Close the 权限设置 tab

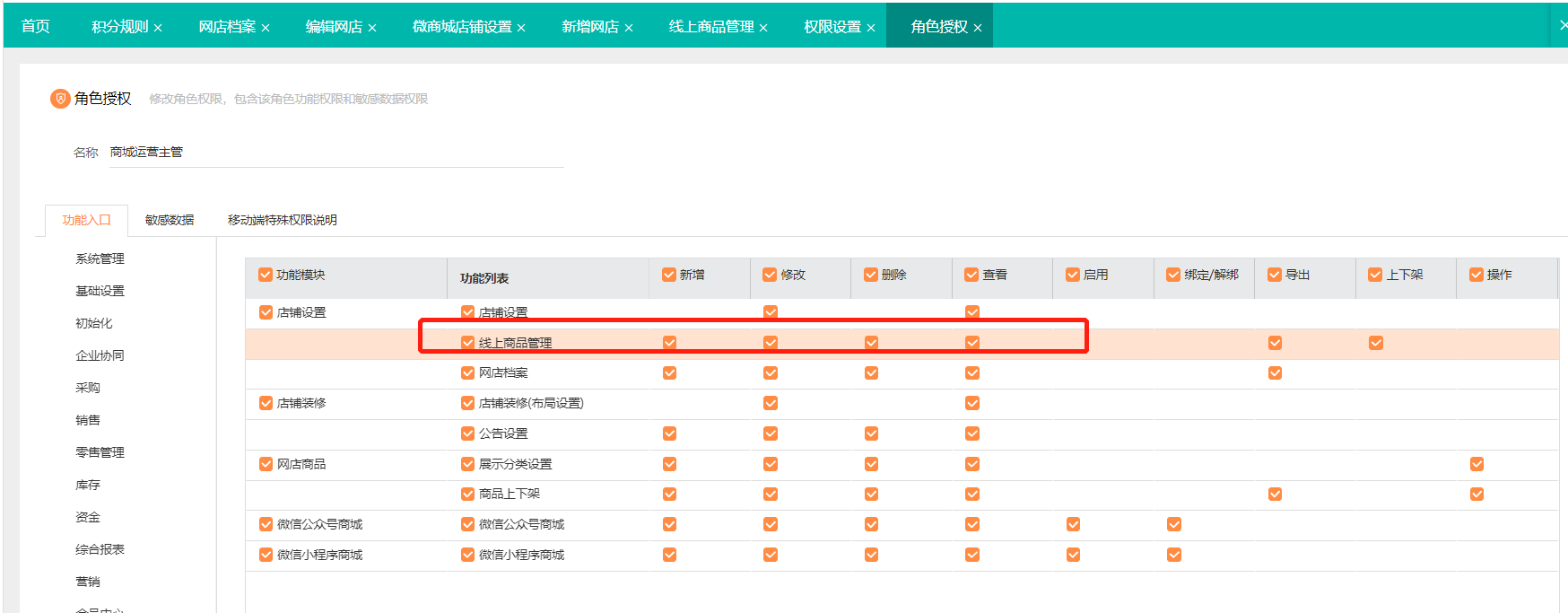871,28
